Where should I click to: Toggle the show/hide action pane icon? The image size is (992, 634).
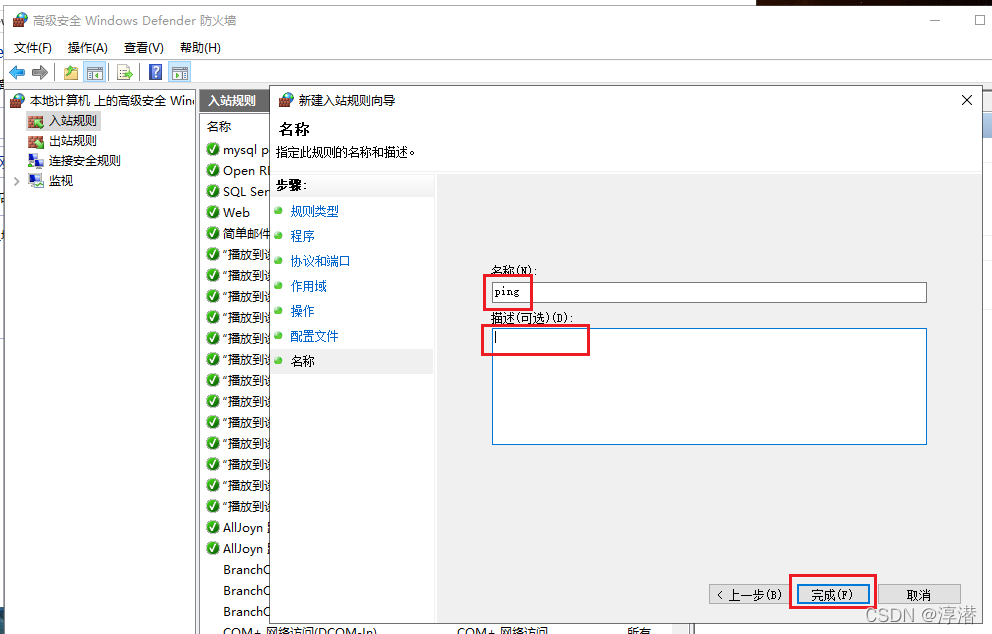pos(180,73)
